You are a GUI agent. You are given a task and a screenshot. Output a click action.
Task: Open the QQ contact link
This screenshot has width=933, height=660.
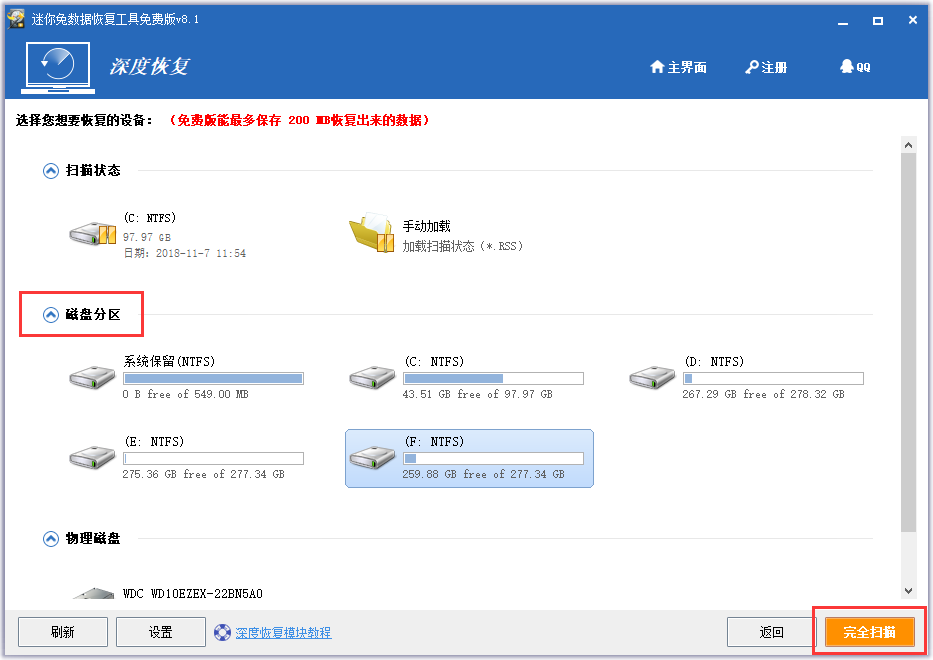tap(855, 67)
